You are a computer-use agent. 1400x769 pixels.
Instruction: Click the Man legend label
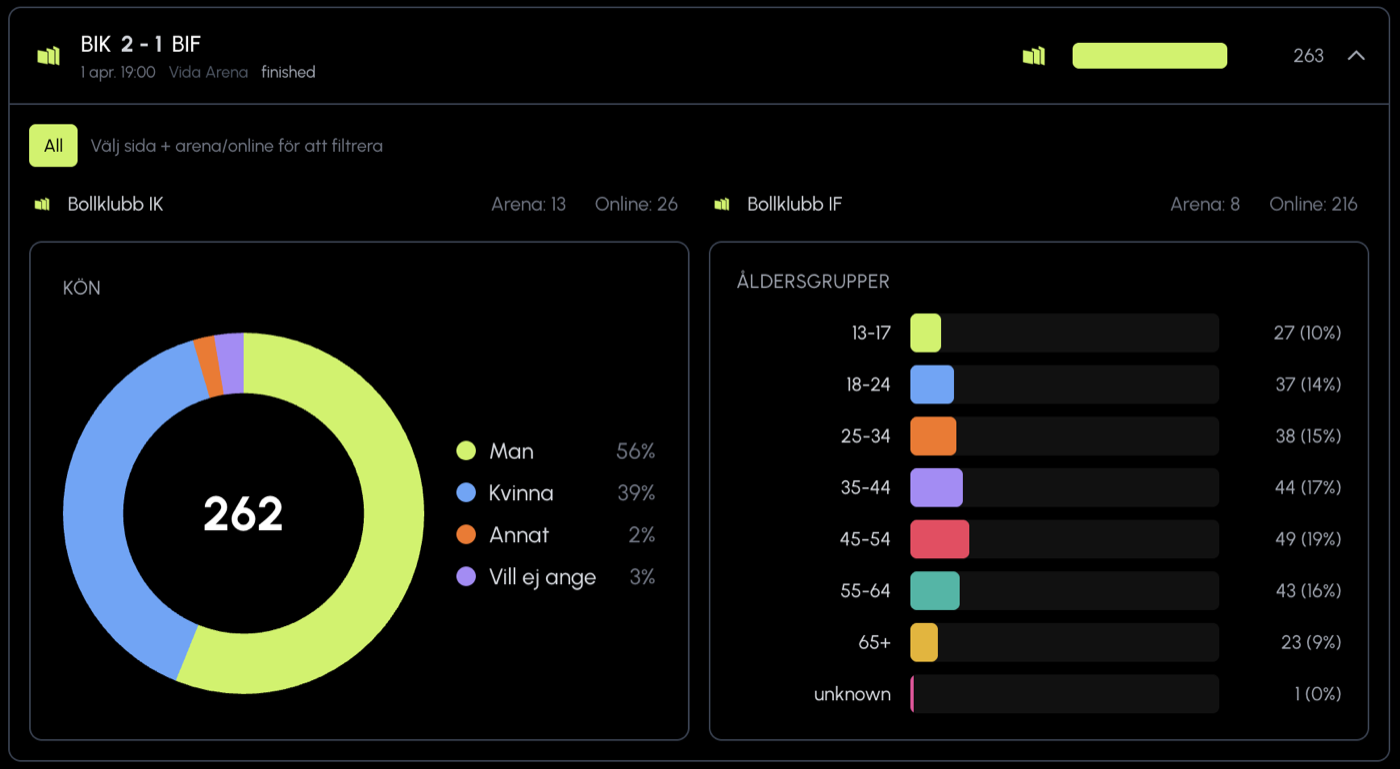tap(511, 451)
